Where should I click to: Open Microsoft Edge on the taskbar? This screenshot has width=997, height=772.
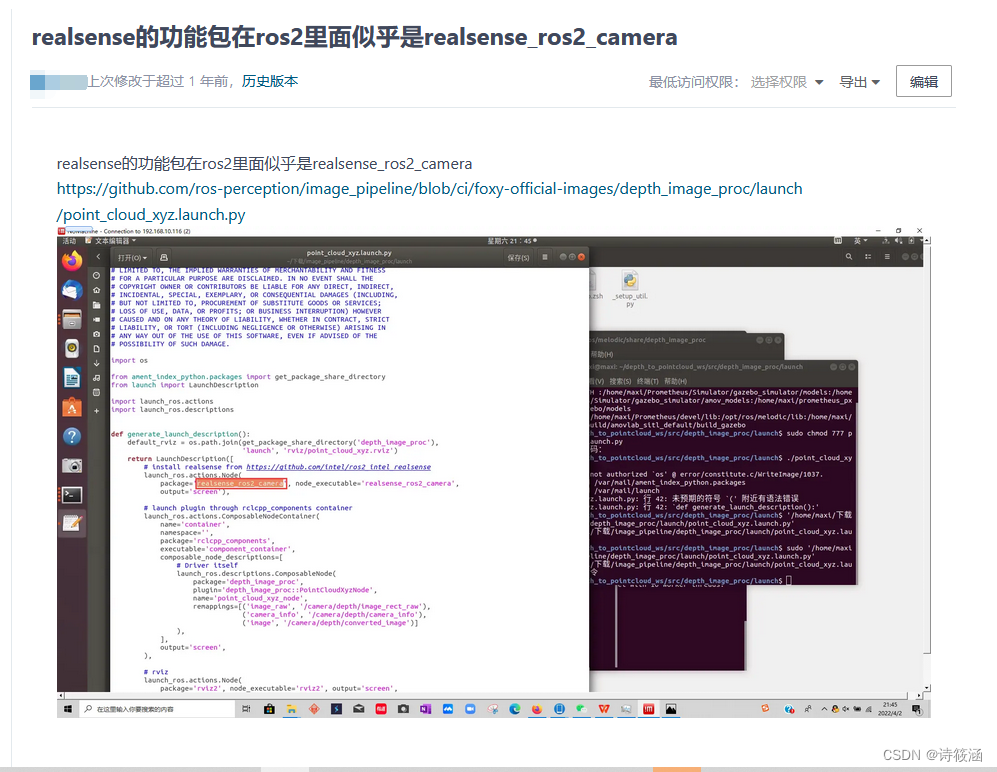coord(514,708)
